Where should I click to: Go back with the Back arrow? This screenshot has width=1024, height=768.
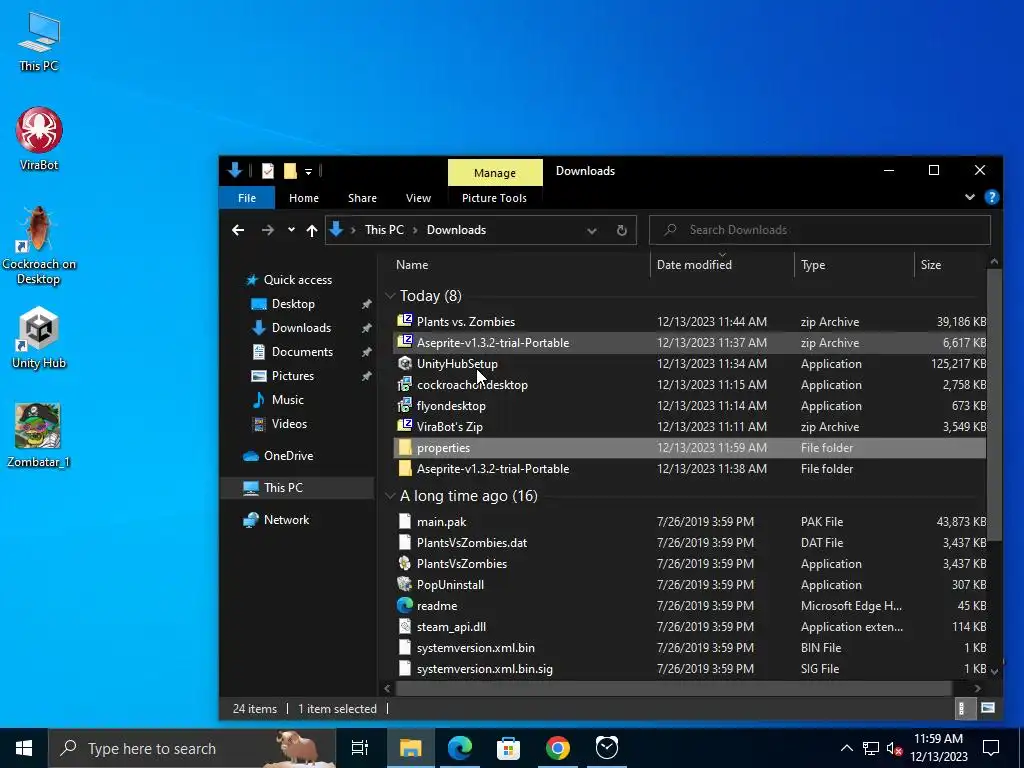click(238, 230)
